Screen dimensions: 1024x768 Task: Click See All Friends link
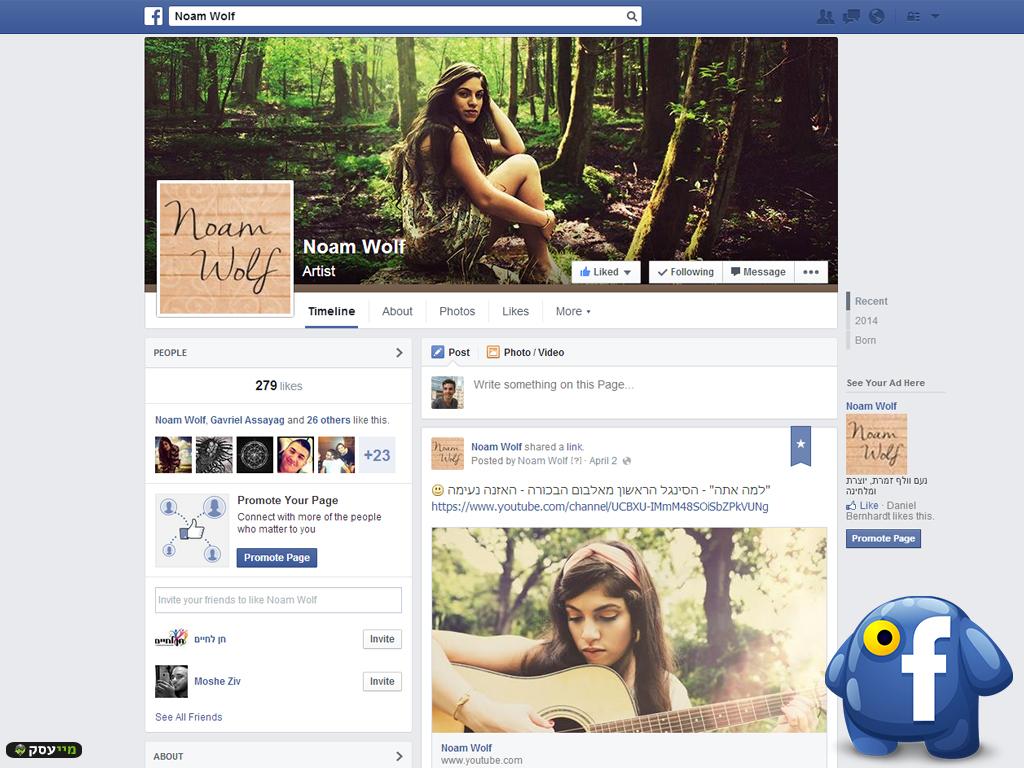[x=189, y=717]
